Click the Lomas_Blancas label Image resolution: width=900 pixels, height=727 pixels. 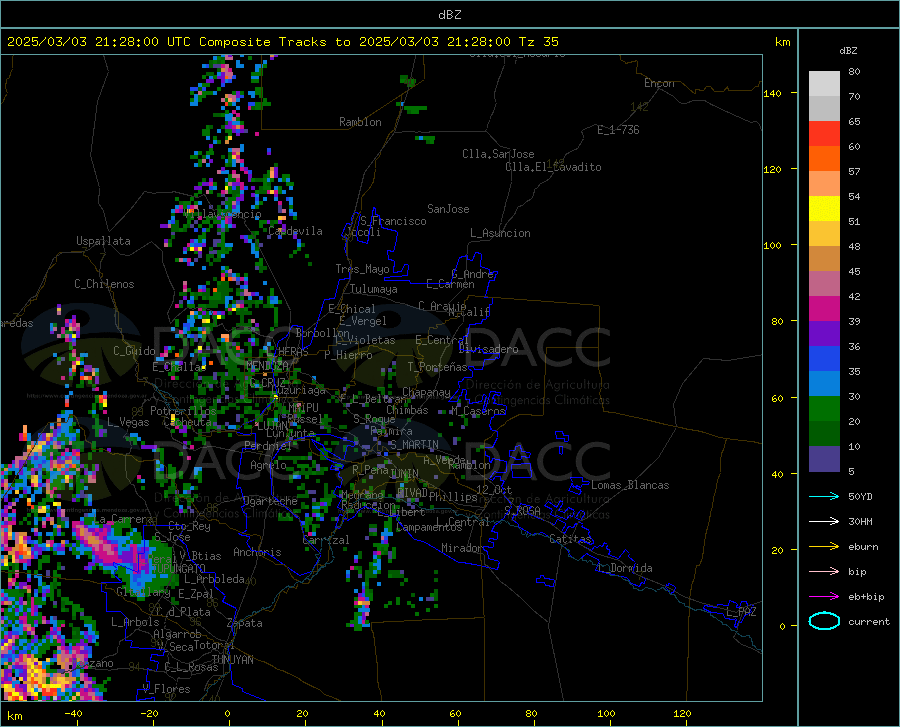pyautogui.click(x=630, y=485)
